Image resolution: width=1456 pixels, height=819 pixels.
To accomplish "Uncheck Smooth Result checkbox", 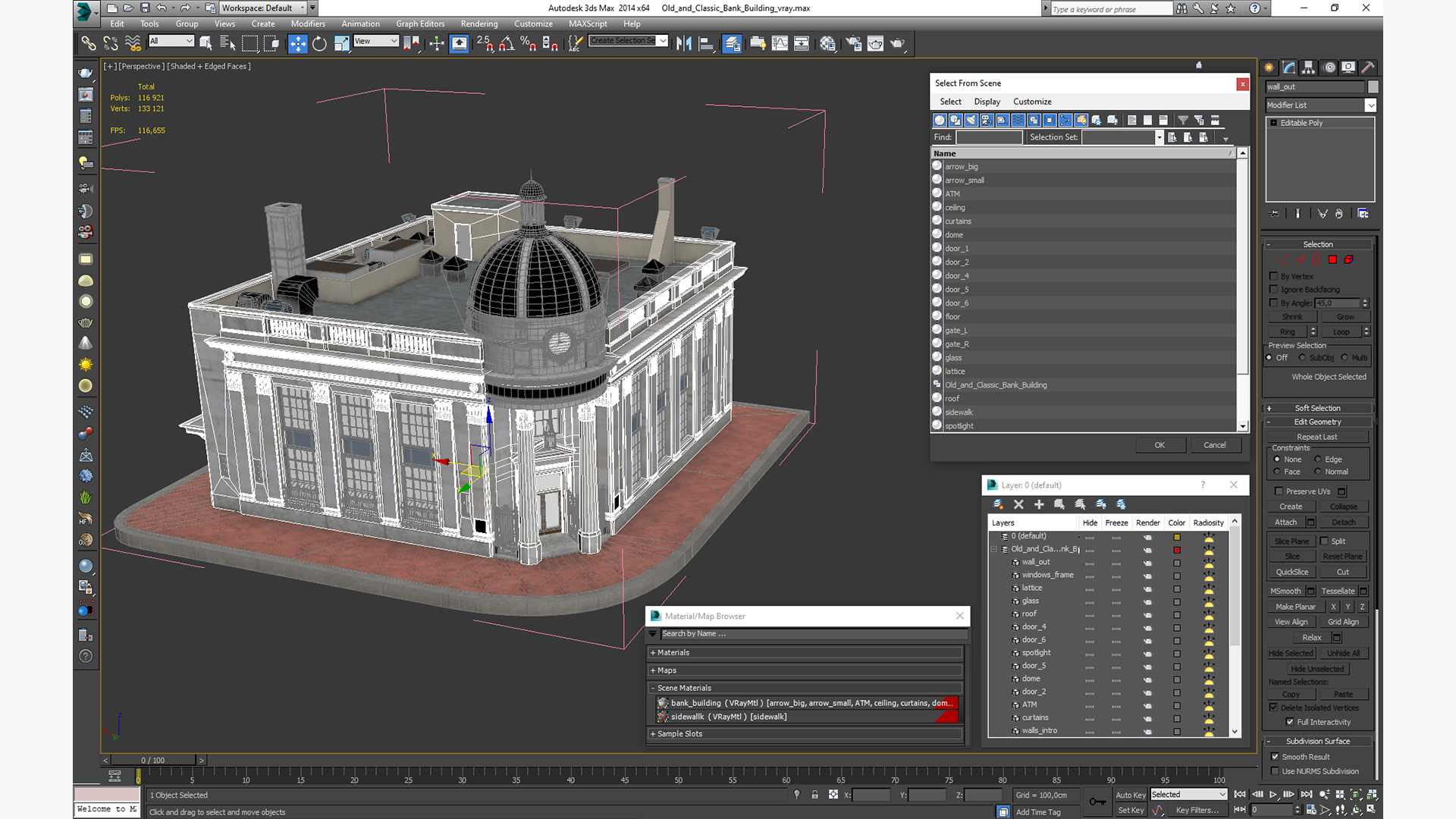I will [1275, 757].
